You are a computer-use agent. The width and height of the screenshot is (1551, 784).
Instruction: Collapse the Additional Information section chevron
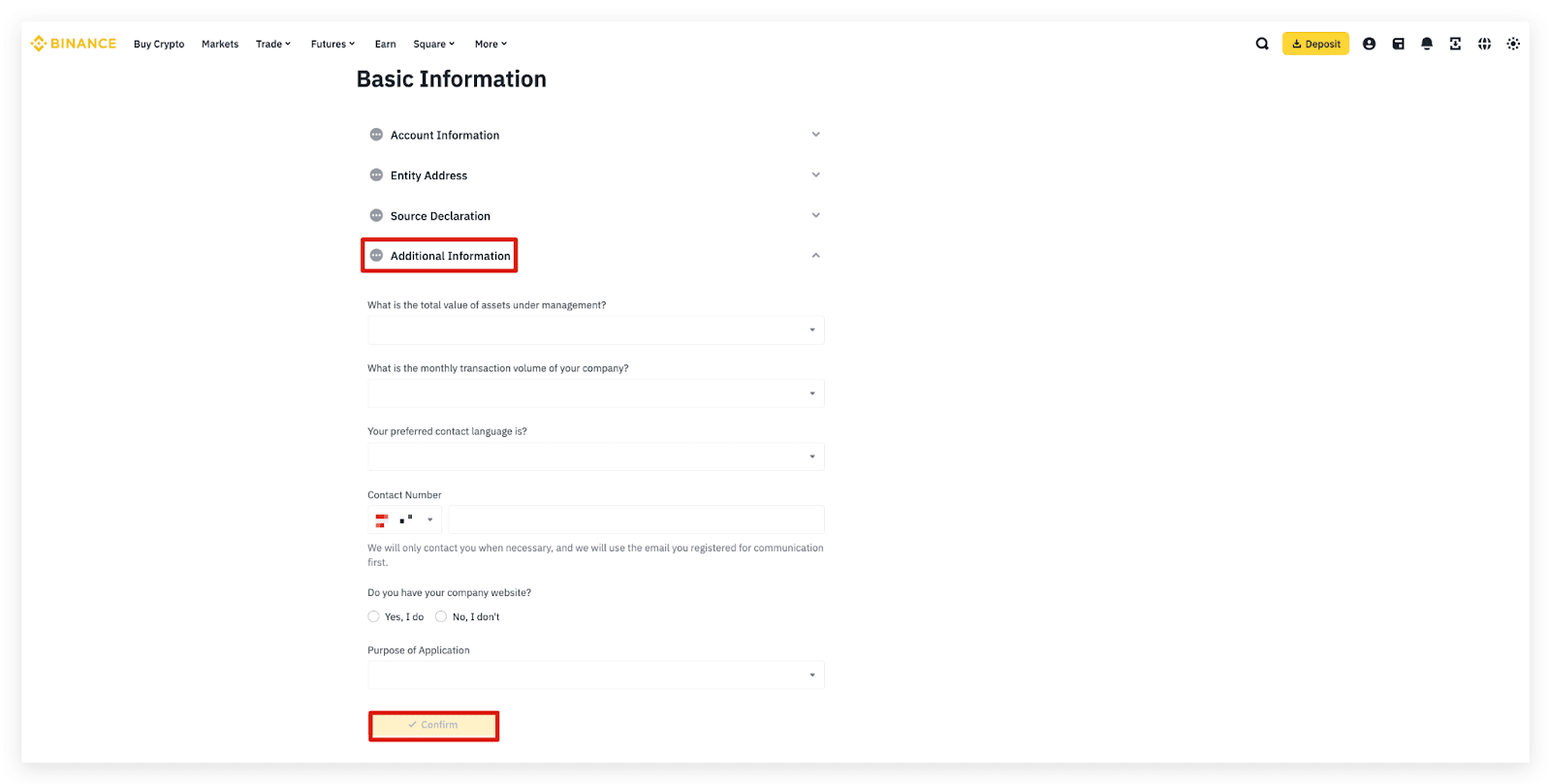coord(816,256)
